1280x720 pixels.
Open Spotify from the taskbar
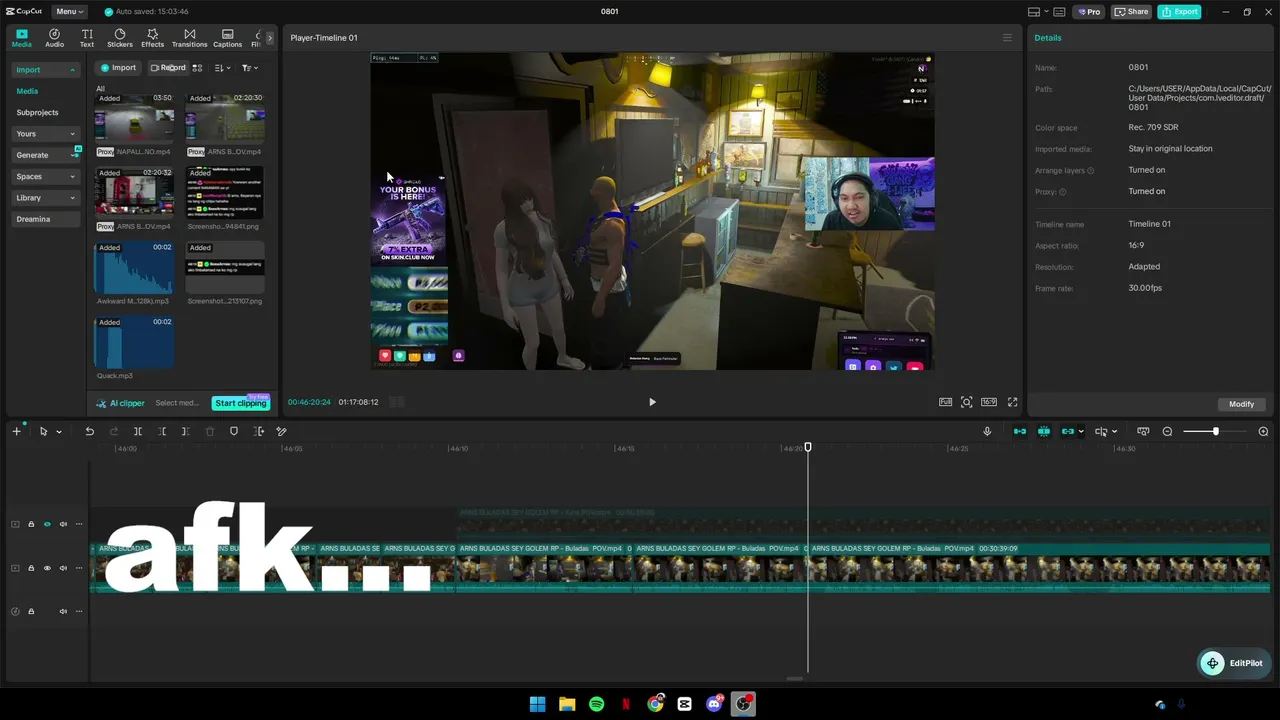[596, 704]
